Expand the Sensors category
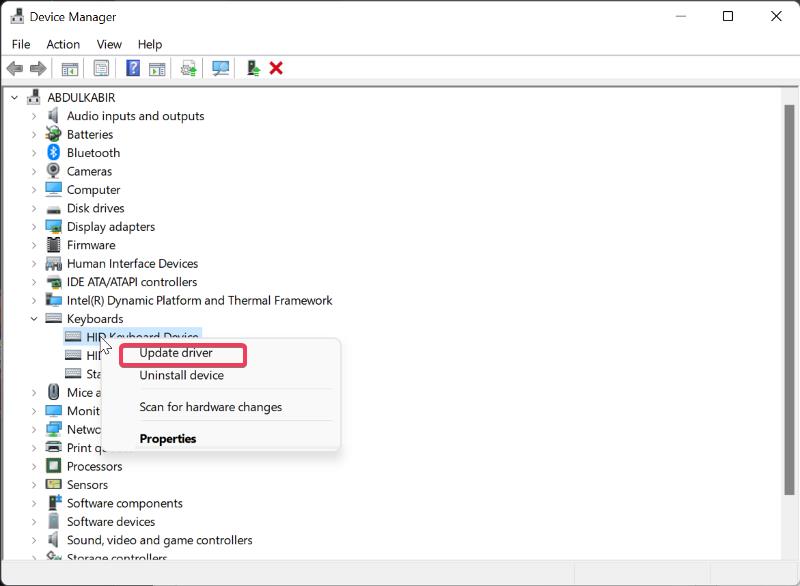The image size is (800, 586). coord(34,485)
